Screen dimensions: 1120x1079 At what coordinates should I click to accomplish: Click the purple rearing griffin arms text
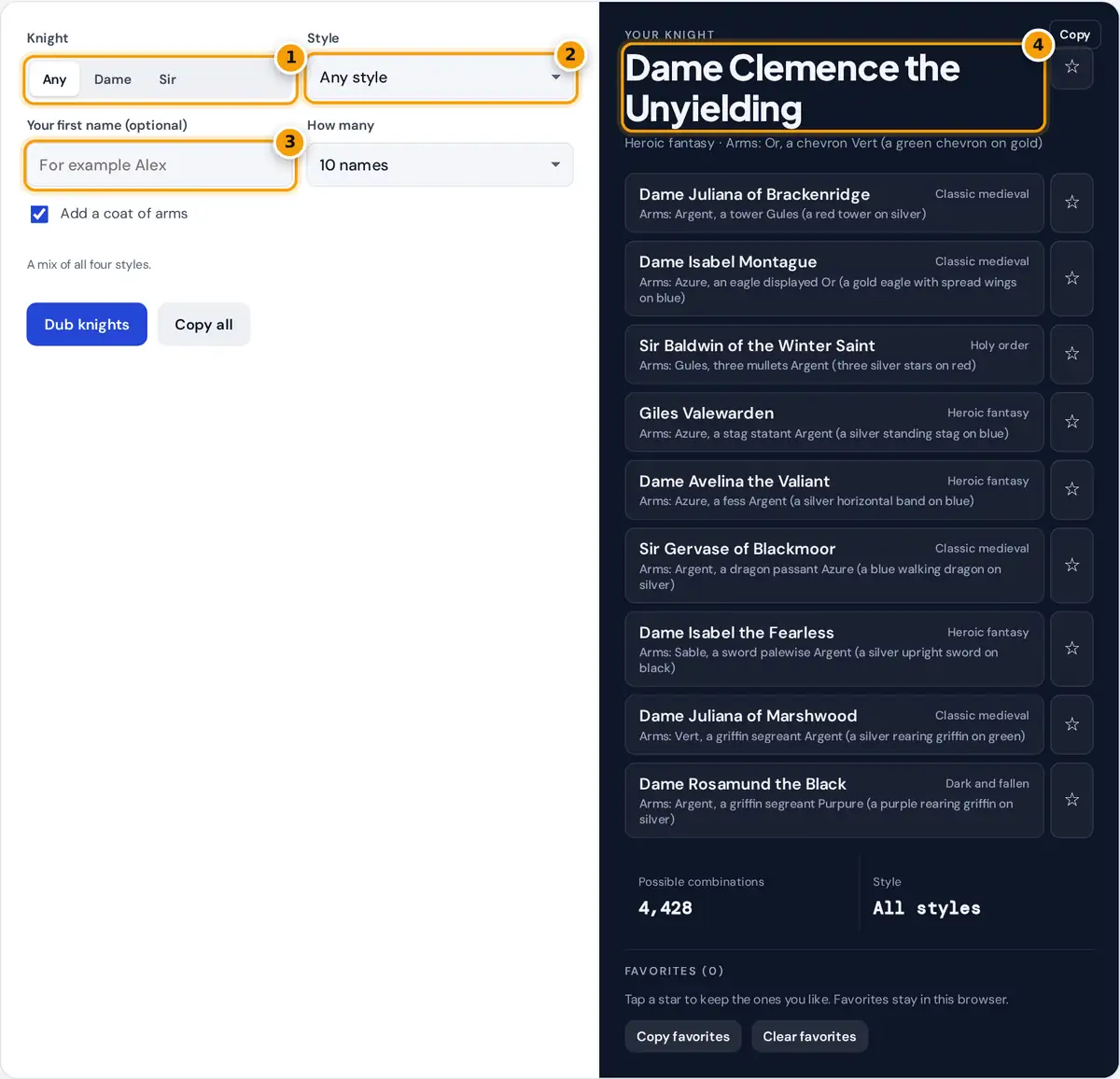[826, 812]
